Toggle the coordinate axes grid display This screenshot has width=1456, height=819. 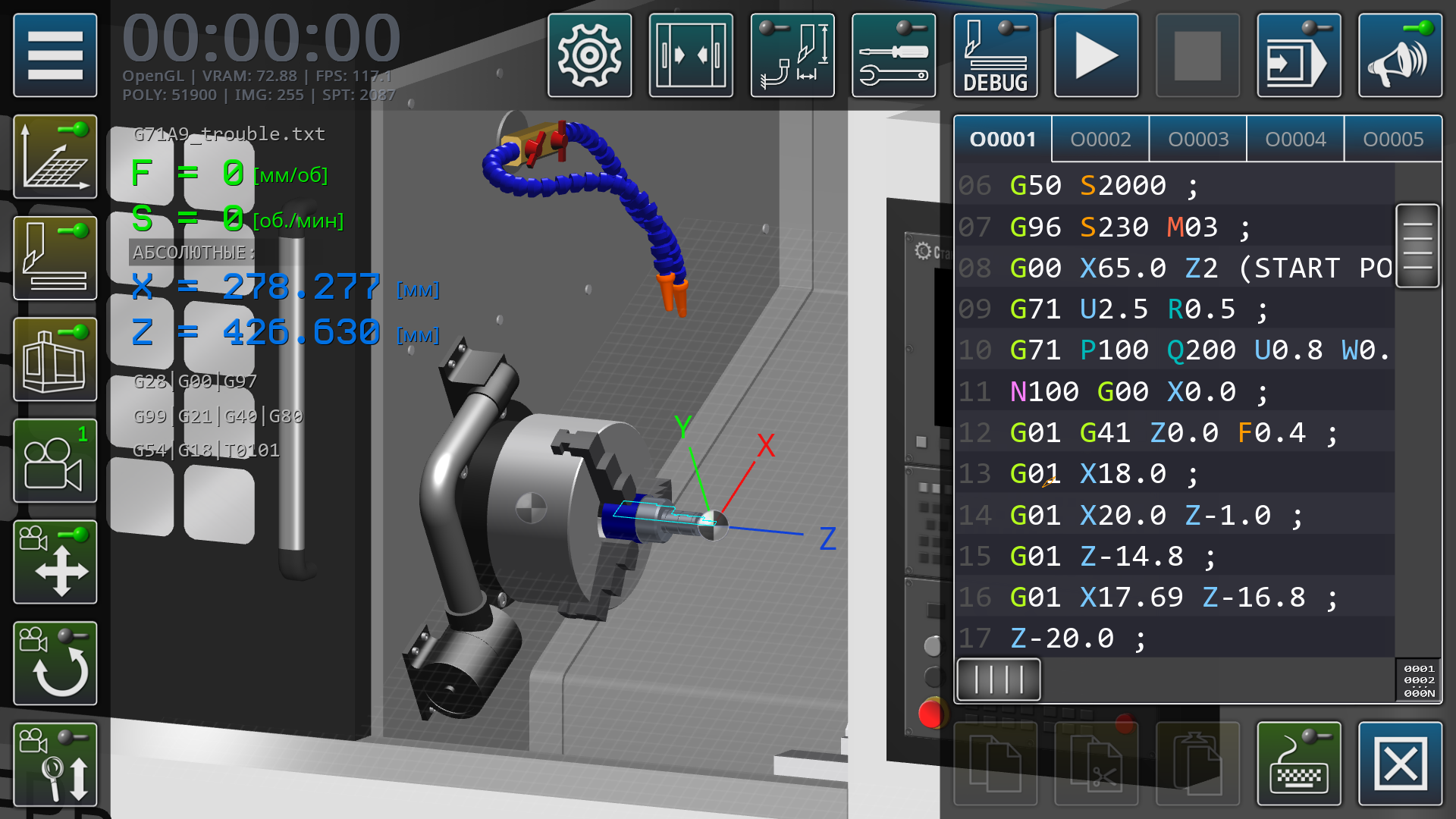pos(55,157)
